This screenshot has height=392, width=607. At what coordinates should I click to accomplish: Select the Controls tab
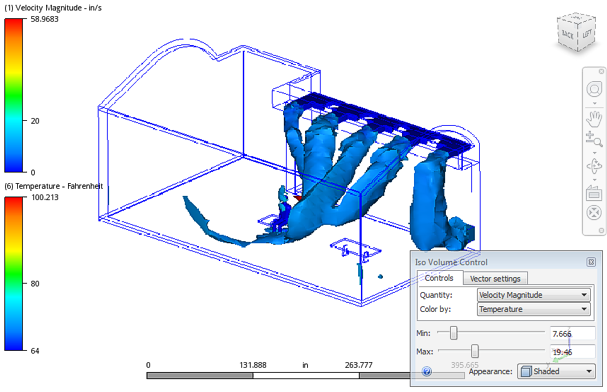439,278
